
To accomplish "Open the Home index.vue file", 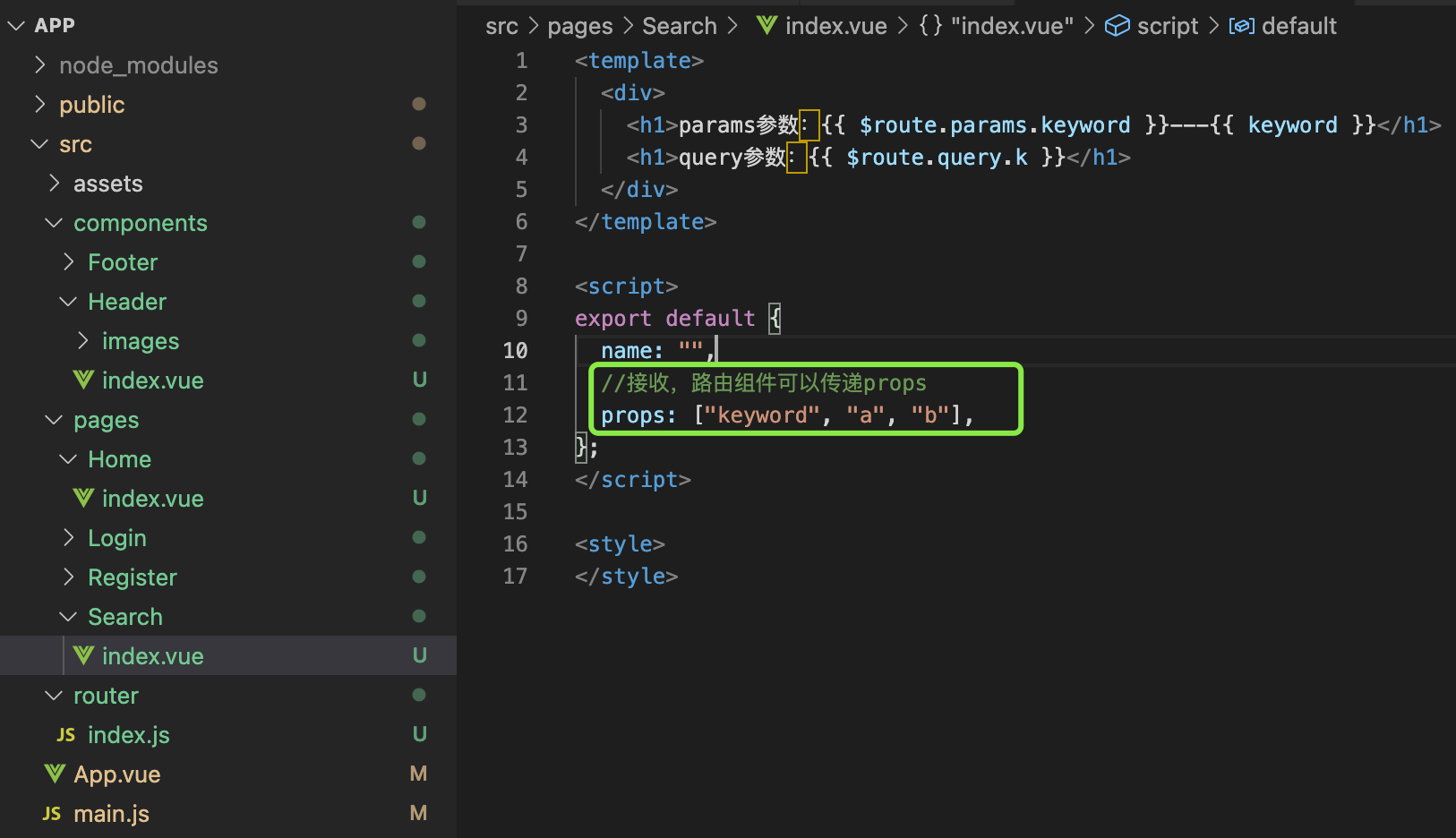I will pyautogui.click(x=152, y=498).
